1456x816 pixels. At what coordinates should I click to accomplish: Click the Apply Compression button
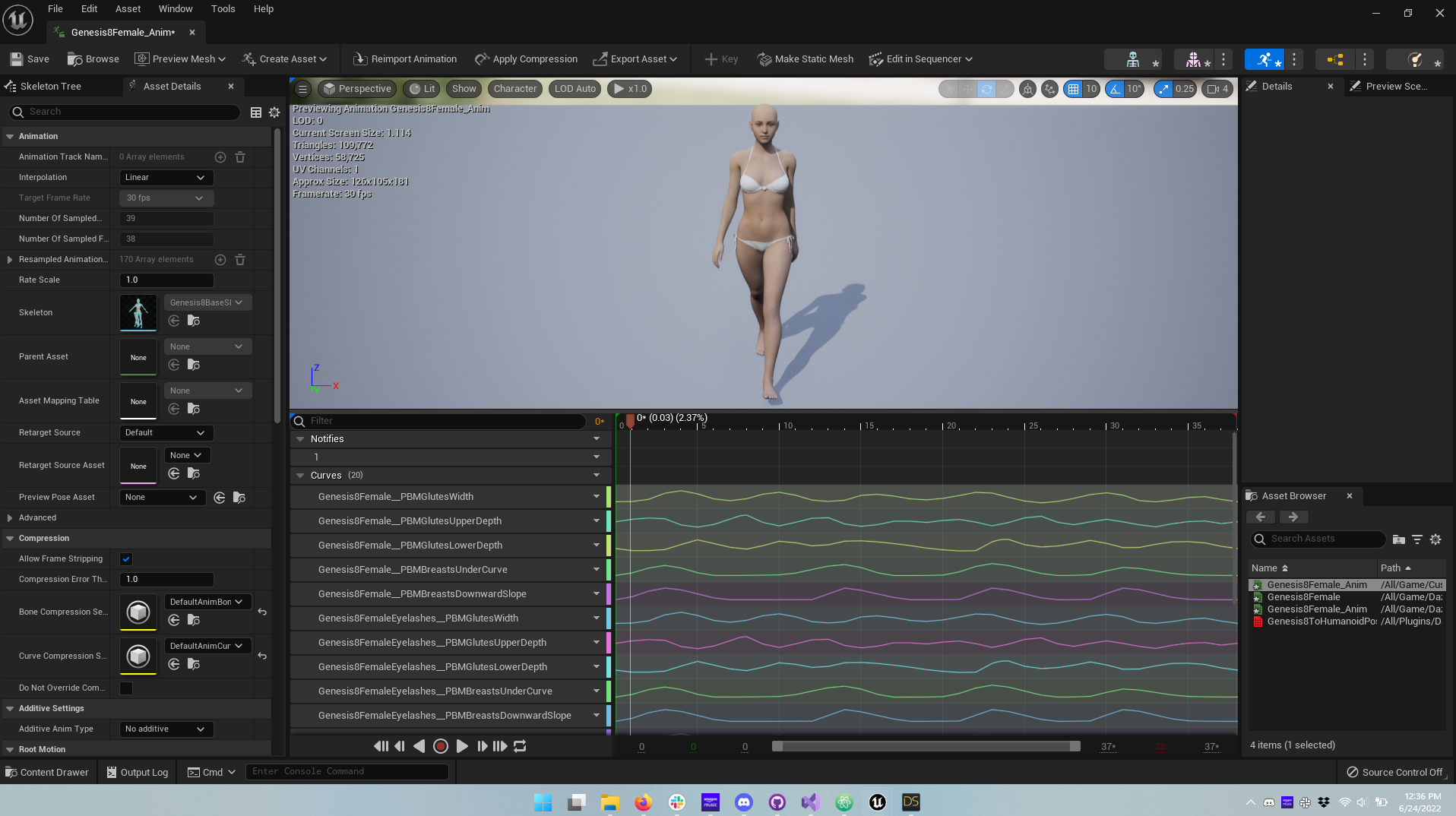526,59
